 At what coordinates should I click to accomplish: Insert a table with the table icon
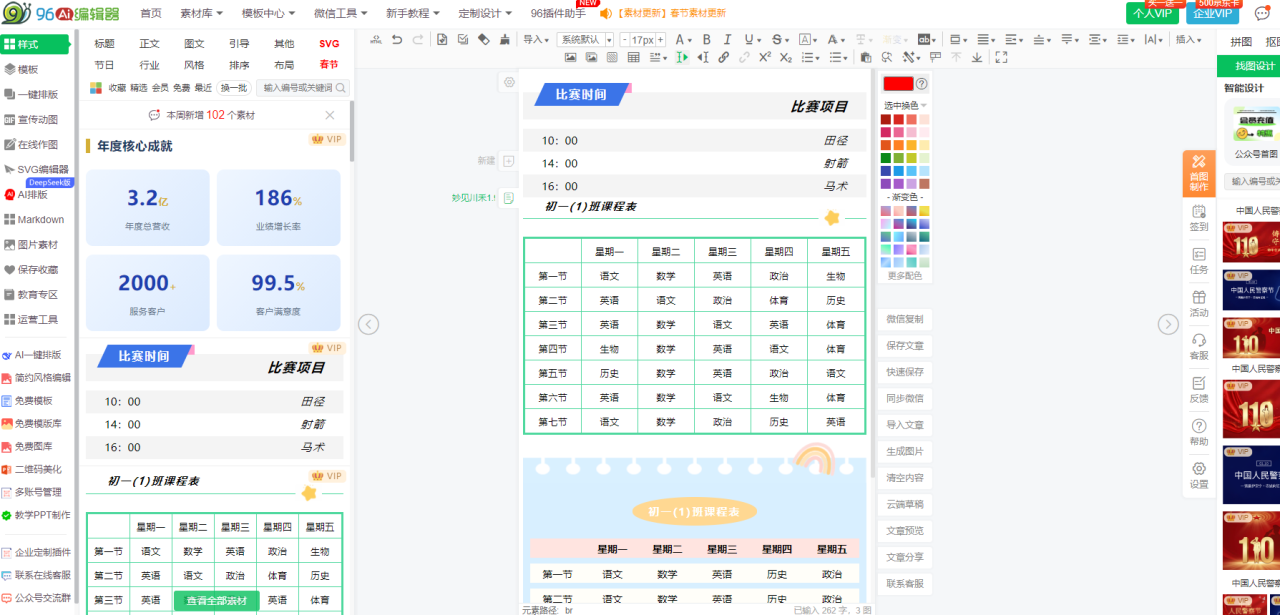click(633, 58)
